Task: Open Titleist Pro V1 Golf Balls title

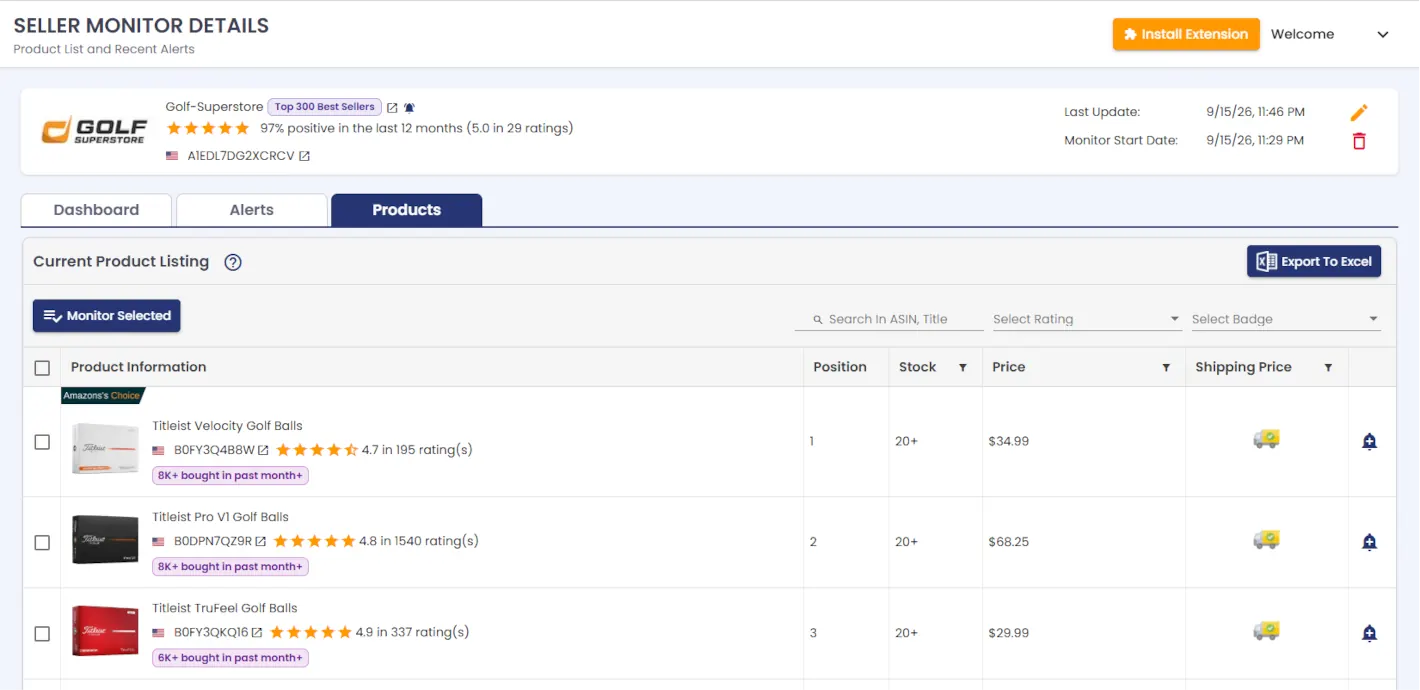Action: (220, 517)
